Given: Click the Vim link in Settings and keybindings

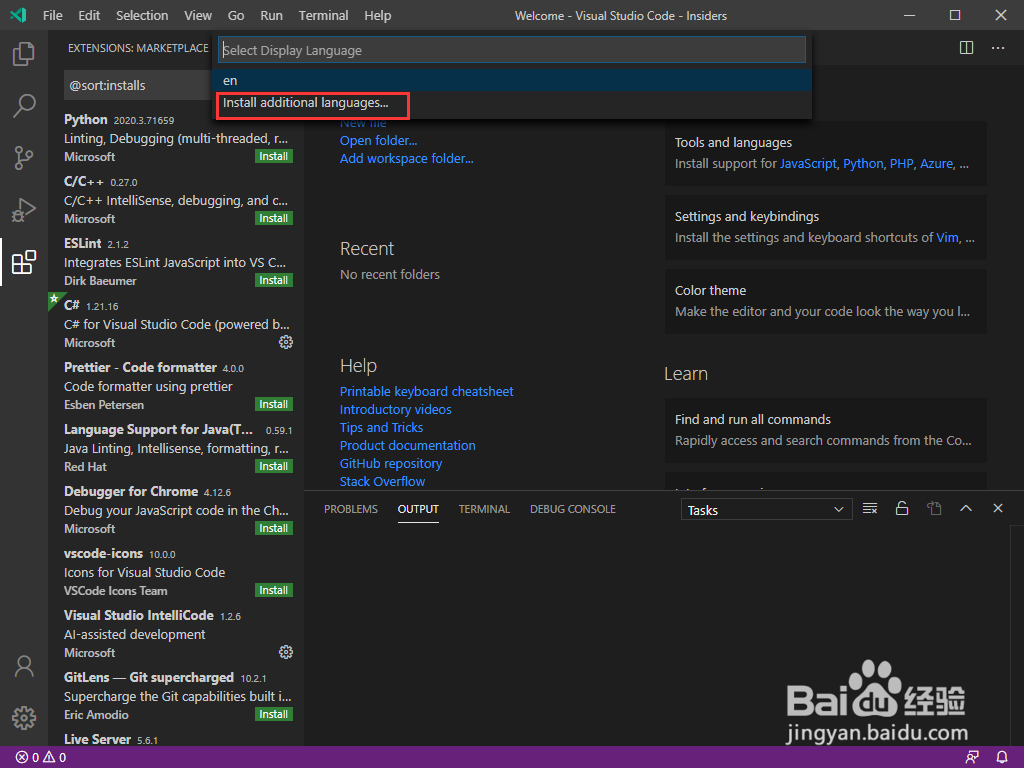Looking at the screenshot, I should pos(947,238).
